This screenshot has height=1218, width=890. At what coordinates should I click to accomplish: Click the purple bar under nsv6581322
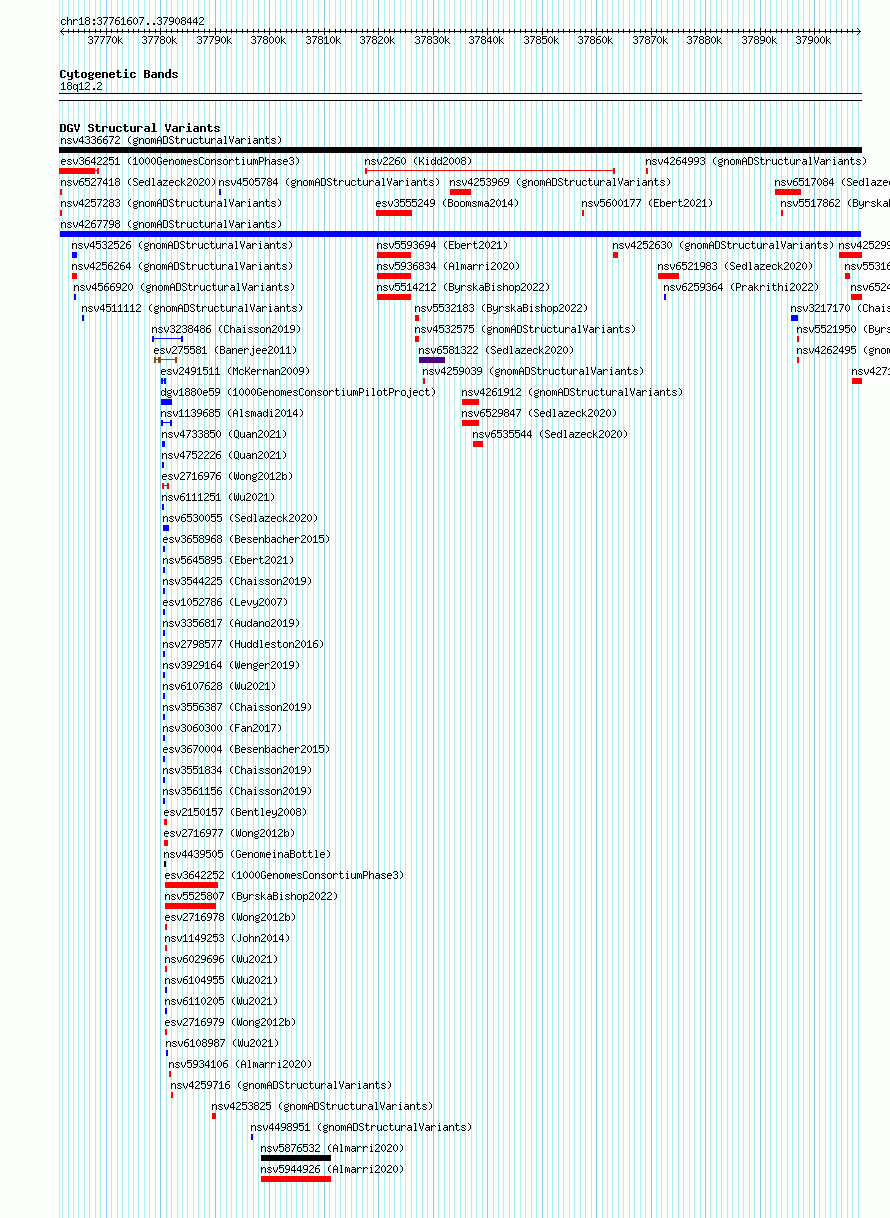click(432, 360)
